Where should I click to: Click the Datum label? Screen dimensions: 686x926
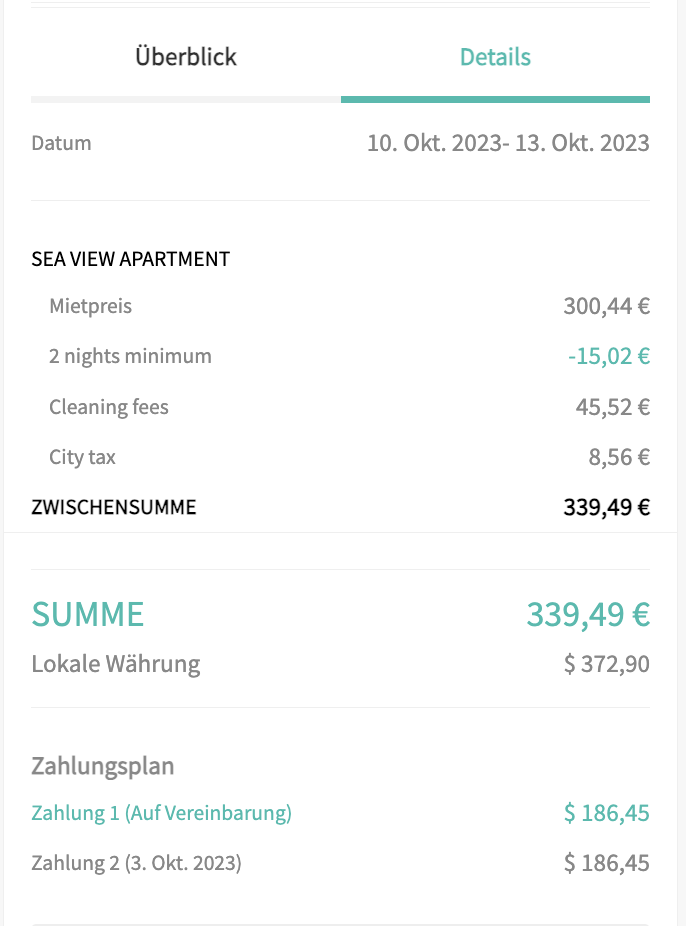pyautogui.click(x=62, y=143)
